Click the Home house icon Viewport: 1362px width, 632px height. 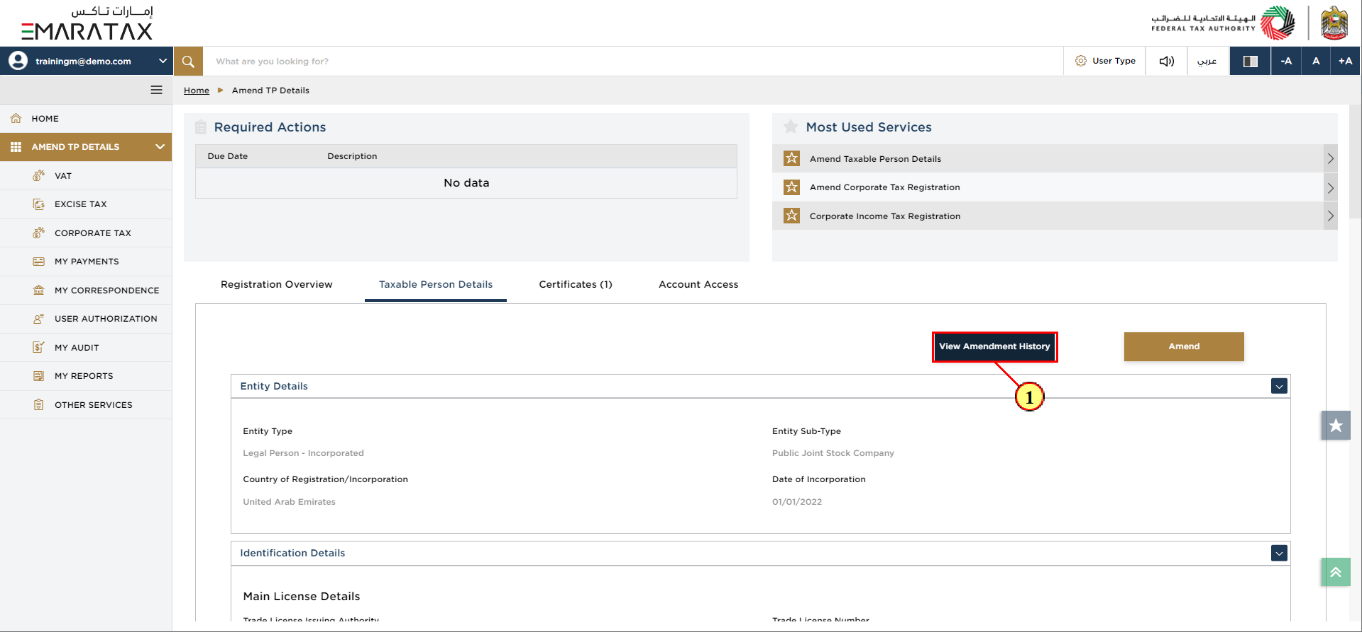tap(16, 118)
